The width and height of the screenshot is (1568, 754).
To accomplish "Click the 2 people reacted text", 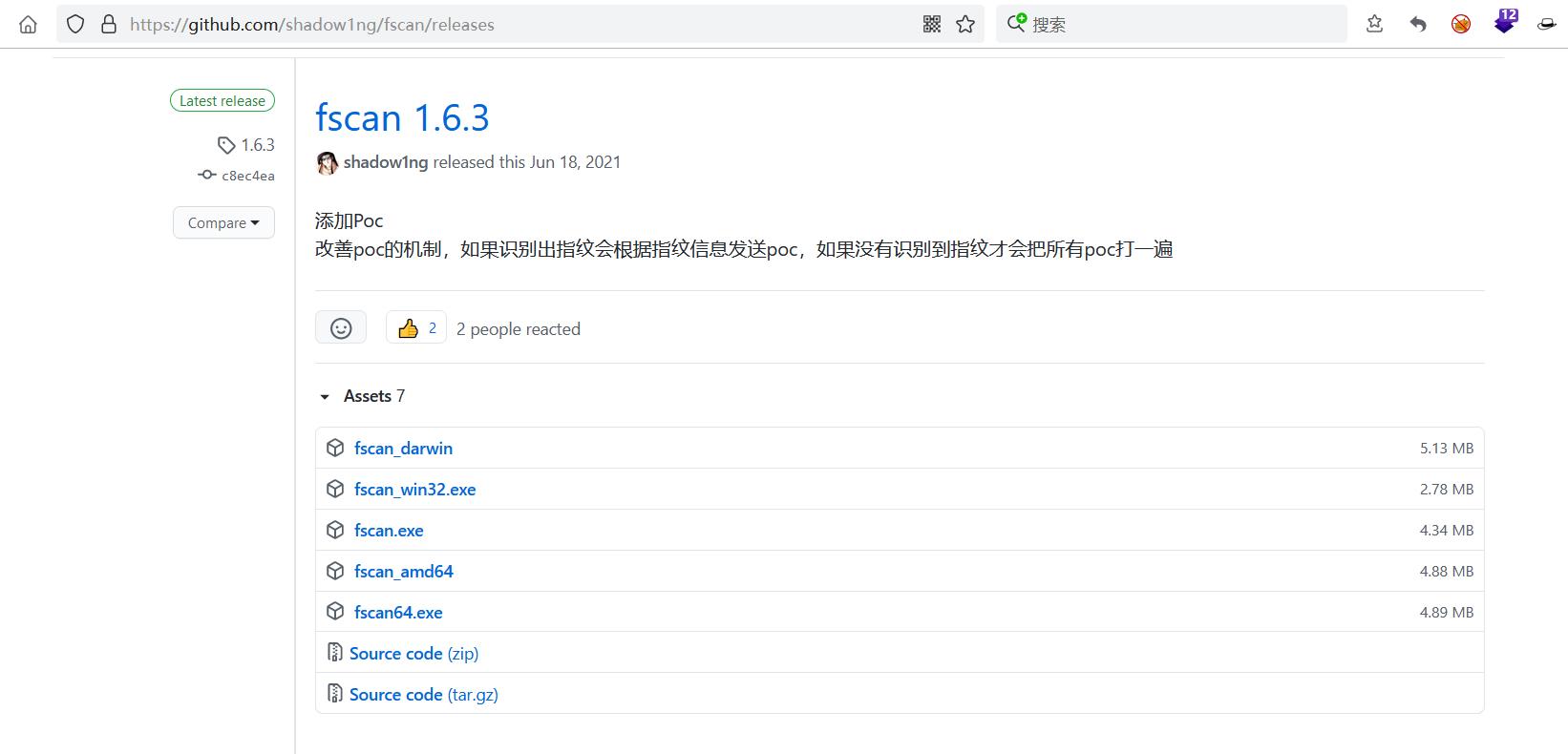I will point(519,328).
